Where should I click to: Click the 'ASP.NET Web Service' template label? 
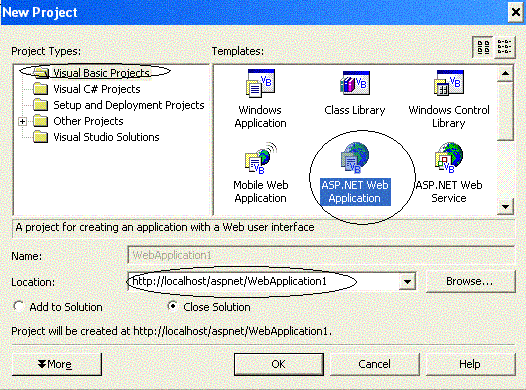click(449, 191)
